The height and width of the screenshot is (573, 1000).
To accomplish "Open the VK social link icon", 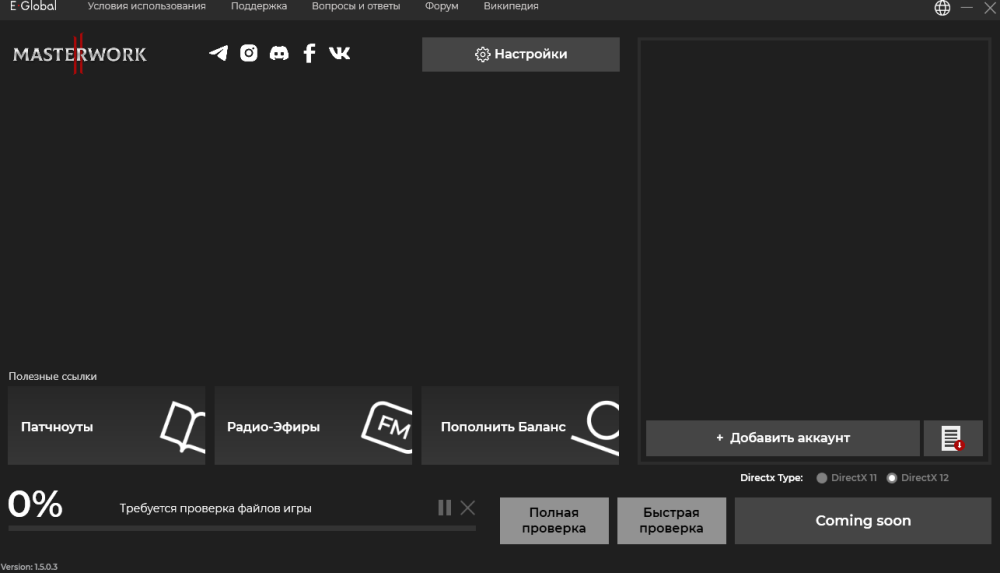I will pos(340,53).
